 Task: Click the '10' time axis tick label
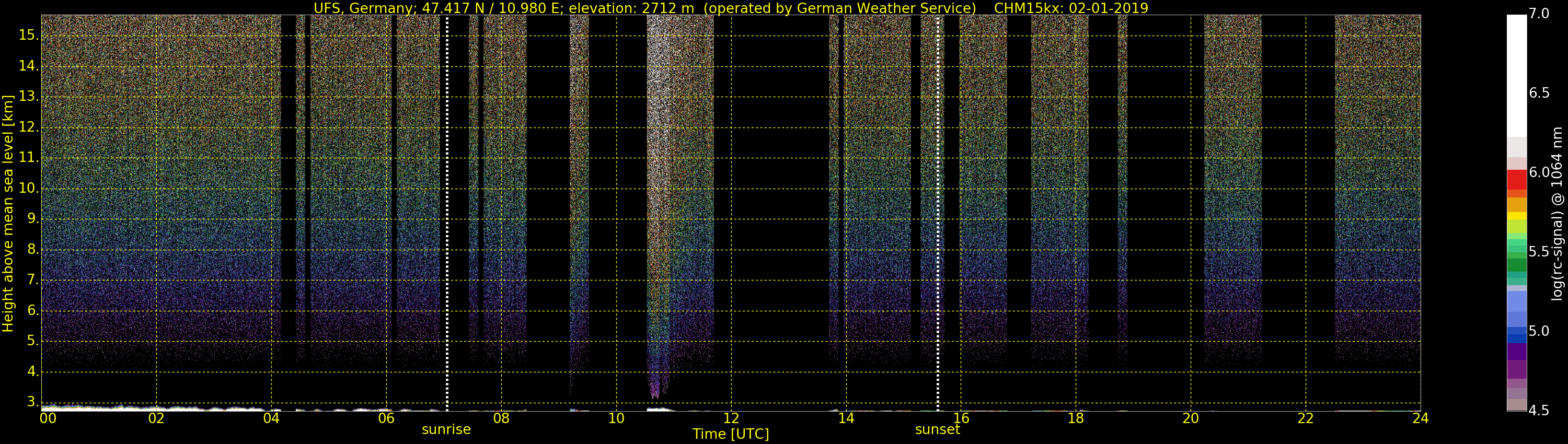pos(616,418)
